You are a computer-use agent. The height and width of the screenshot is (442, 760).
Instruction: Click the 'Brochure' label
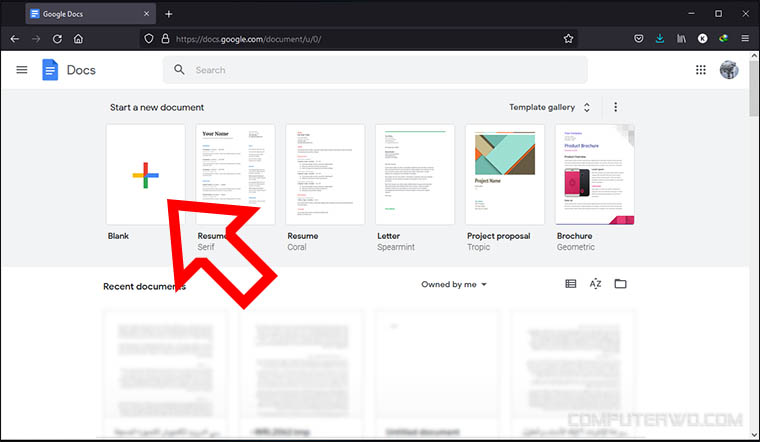(574, 236)
